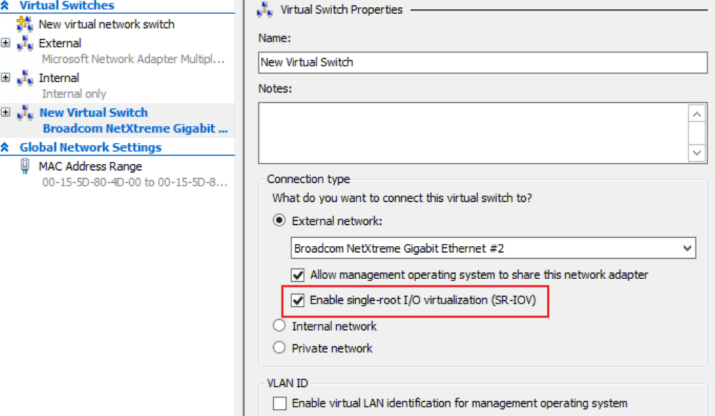Select the Private network radio button
Image resolution: width=715 pixels, height=416 pixels.
click(x=280, y=348)
